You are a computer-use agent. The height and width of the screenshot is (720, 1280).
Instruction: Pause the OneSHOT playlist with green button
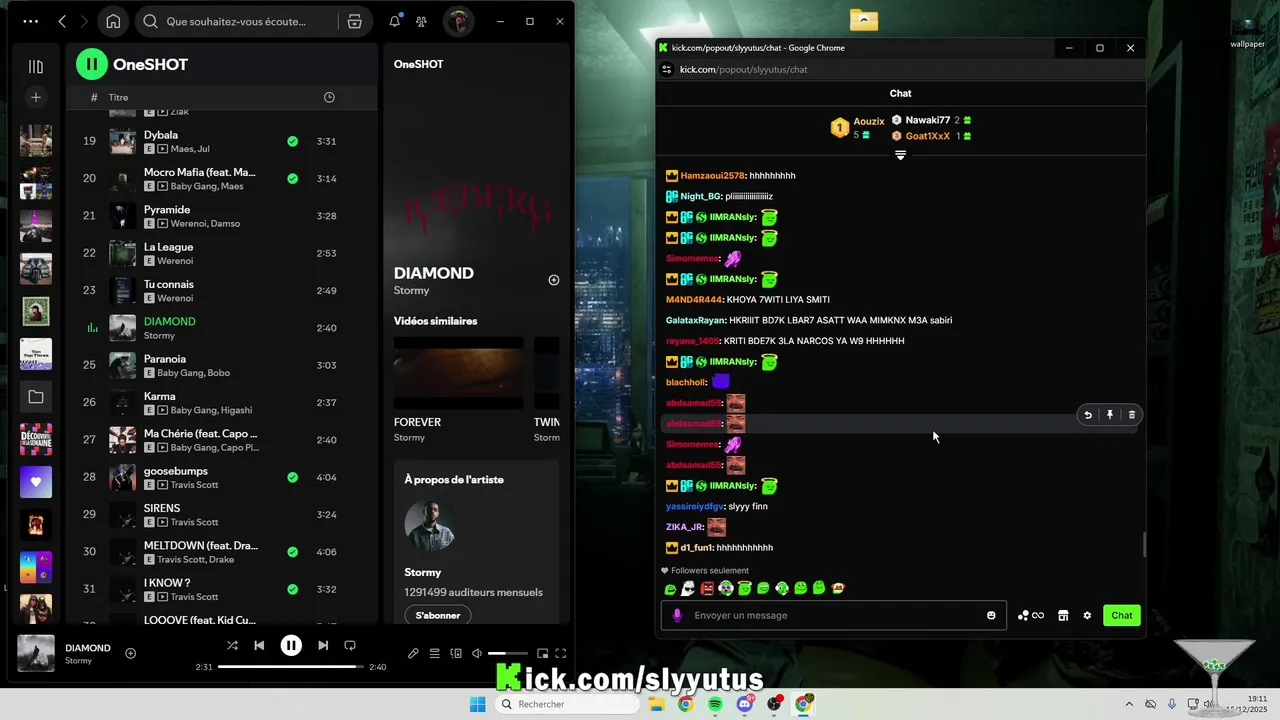[91, 64]
